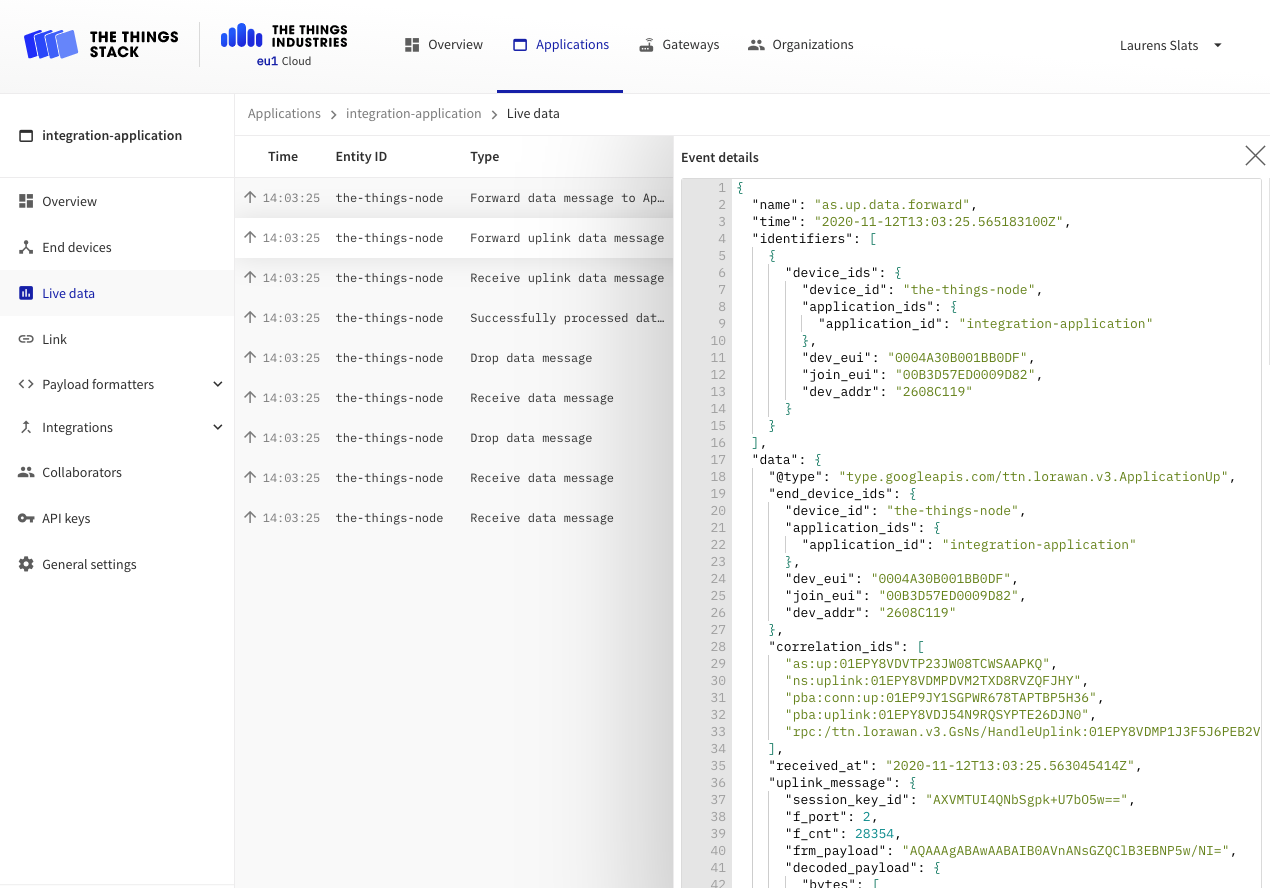Click the End devices icon in sidebar
This screenshot has width=1270, height=888.
(26, 247)
